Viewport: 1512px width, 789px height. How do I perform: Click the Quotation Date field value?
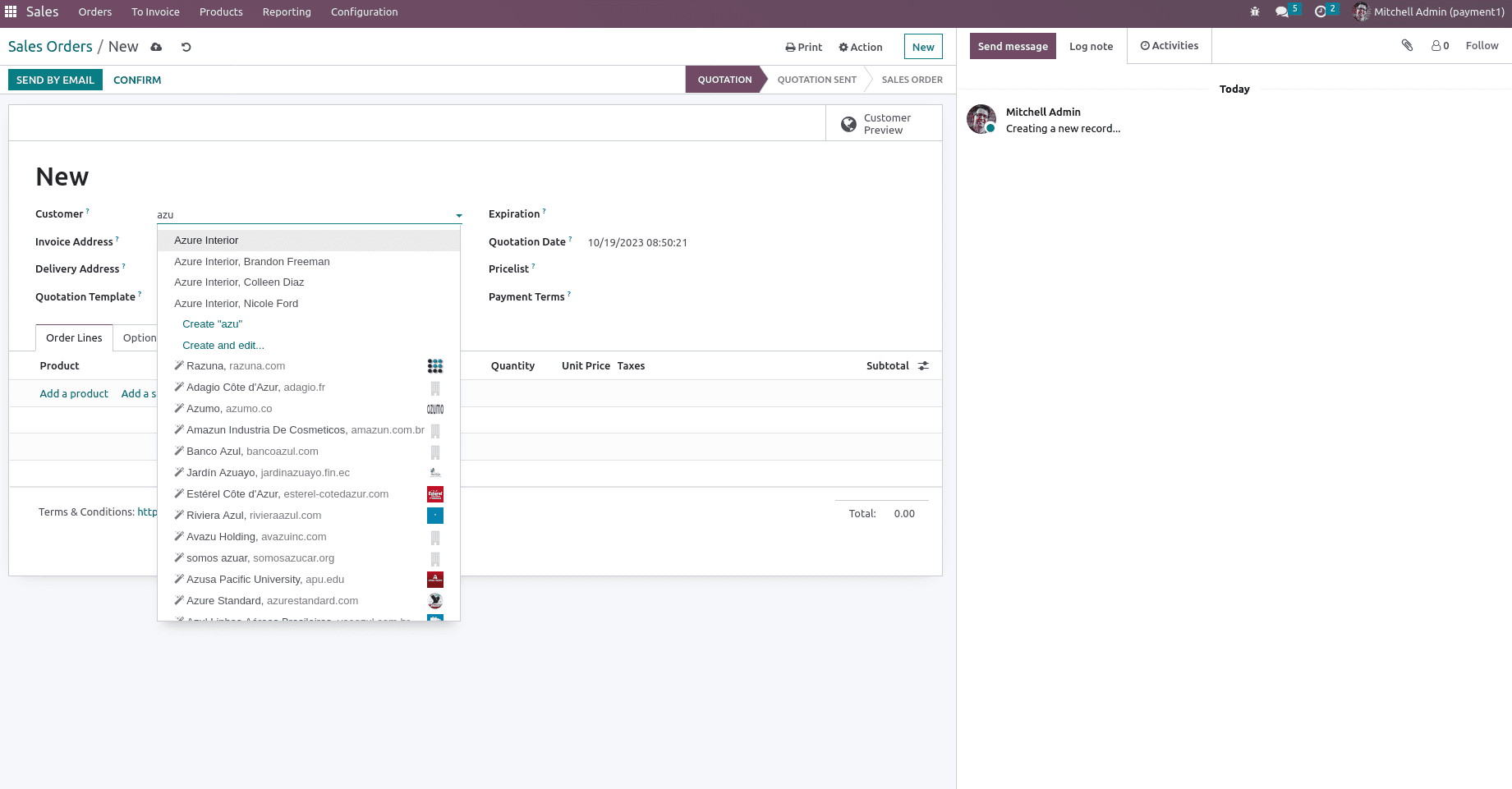(x=637, y=243)
